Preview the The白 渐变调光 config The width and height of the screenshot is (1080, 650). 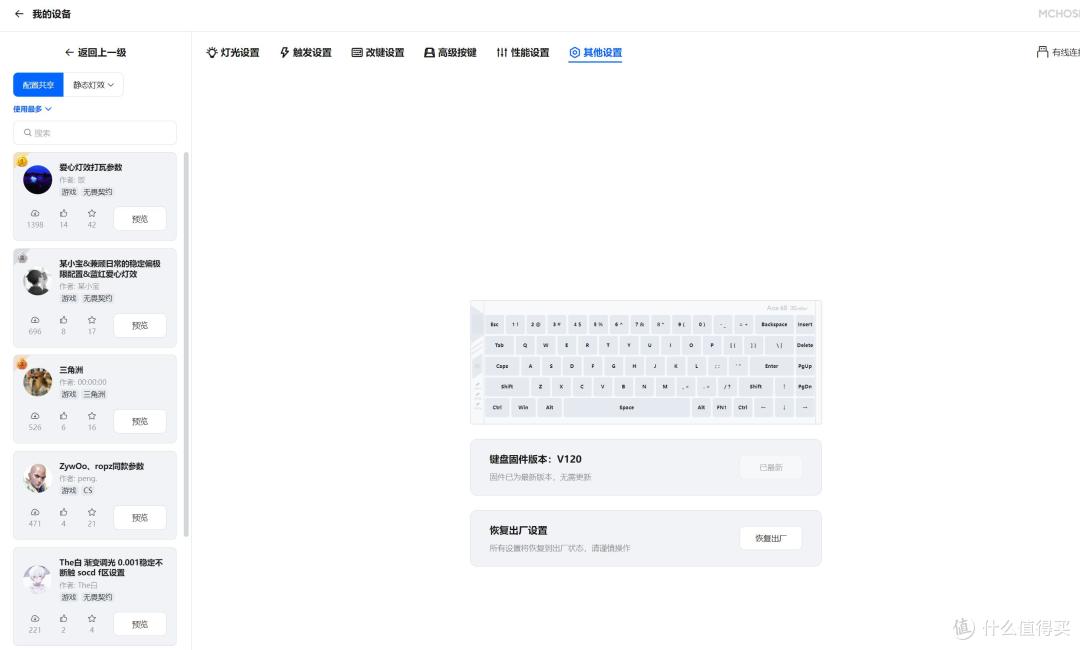pyautogui.click(x=140, y=625)
